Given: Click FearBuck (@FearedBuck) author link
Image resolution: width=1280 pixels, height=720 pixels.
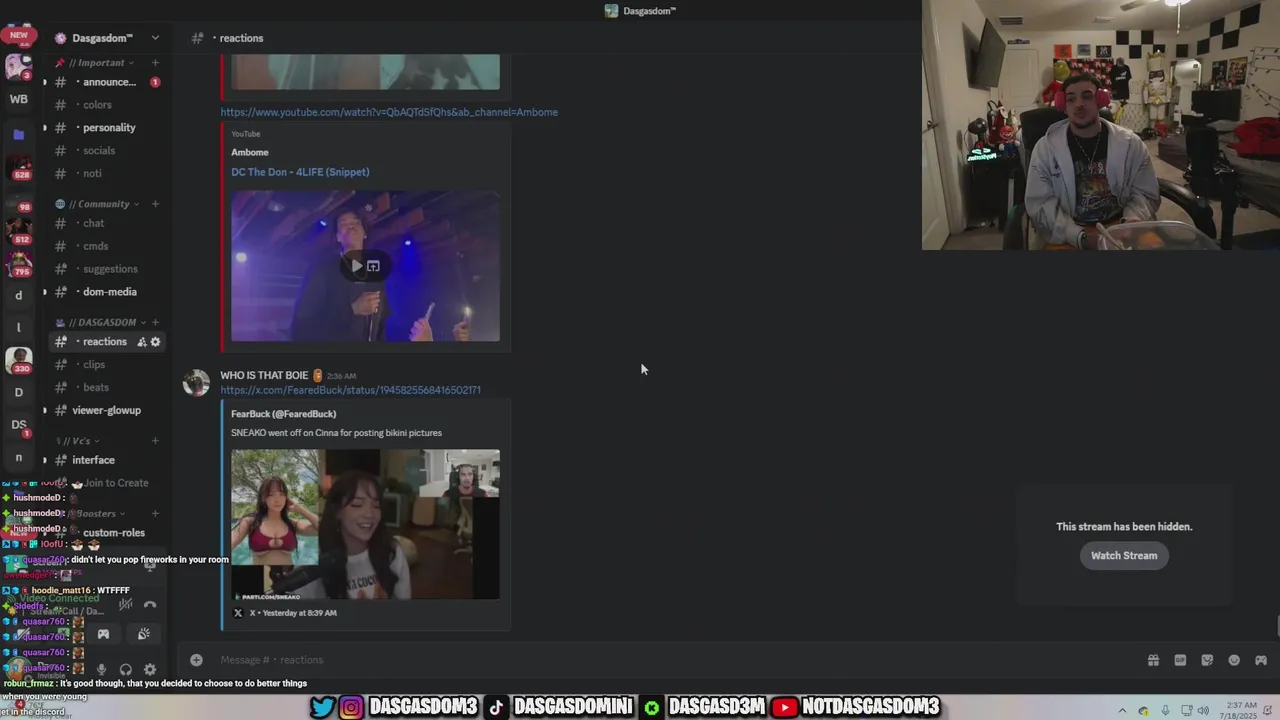Looking at the screenshot, I should click(283, 414).
